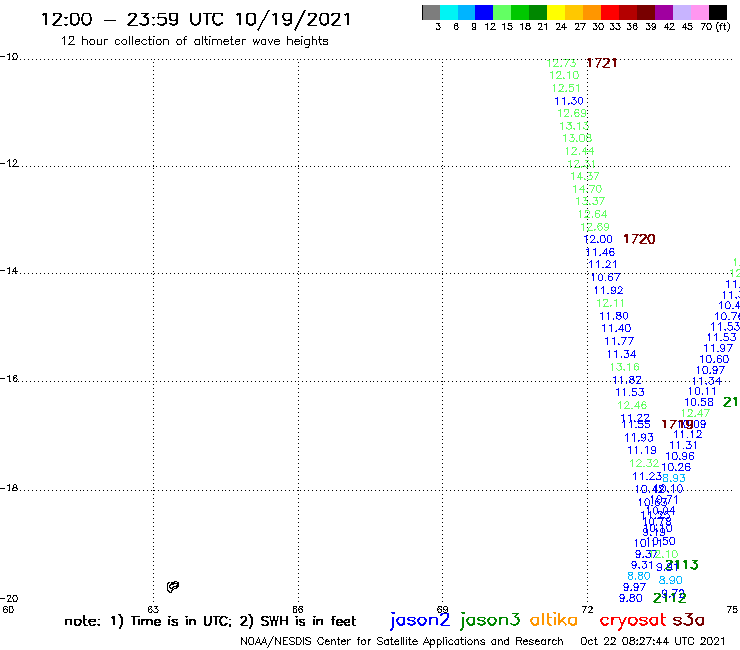
Task: Click the blue wave height value '11.30'
Action: [569, 101]
